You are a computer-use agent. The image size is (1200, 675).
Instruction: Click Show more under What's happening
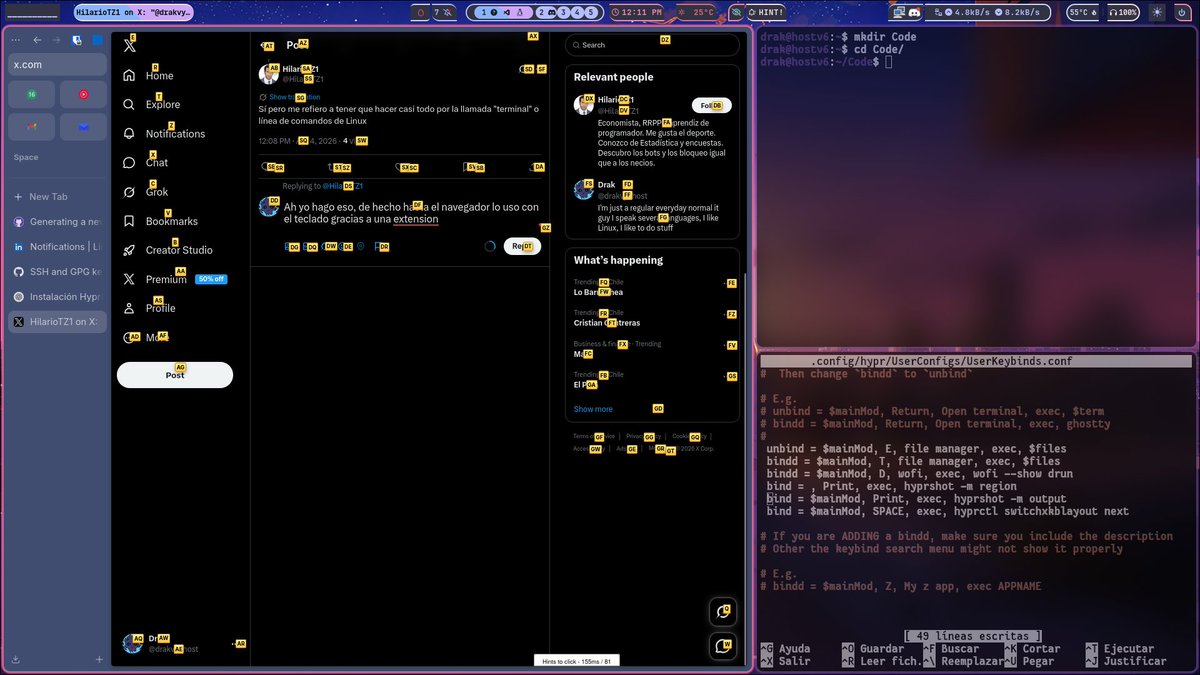coord(593,409)
